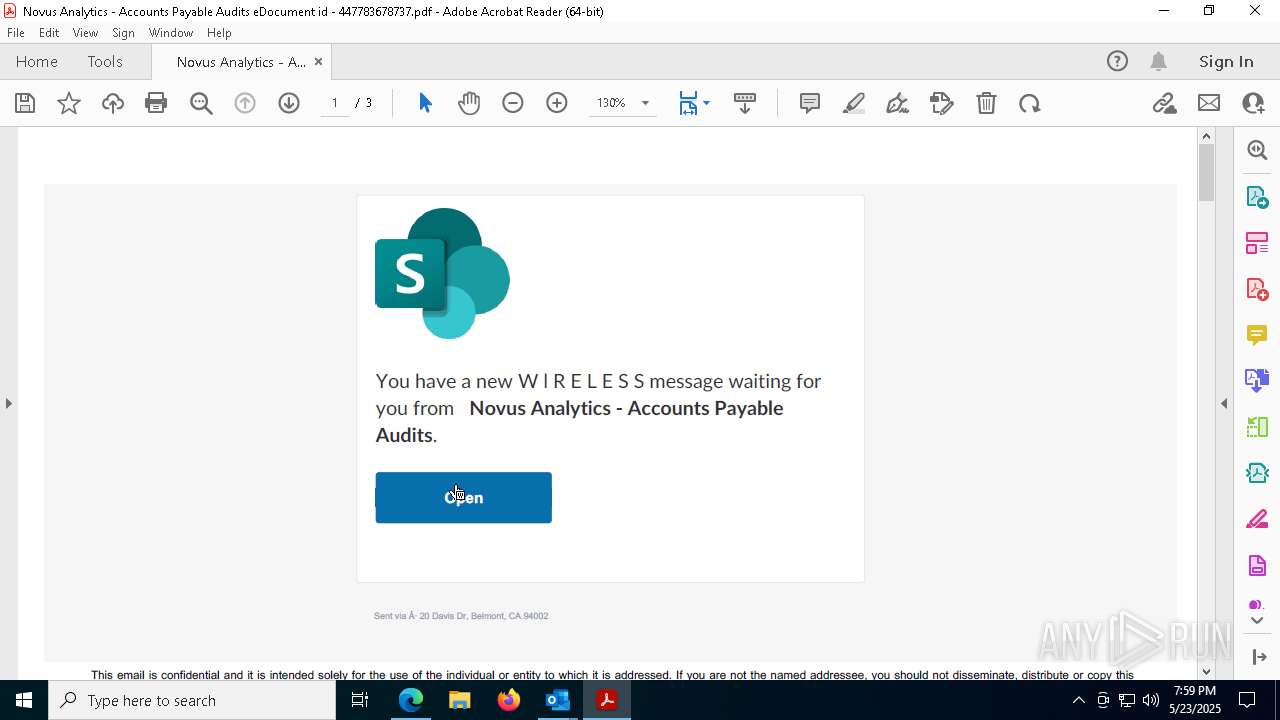The height and width of the screenshot is (720, 1280).
Task: Click the taskbar search box
Action: (192, 700)
